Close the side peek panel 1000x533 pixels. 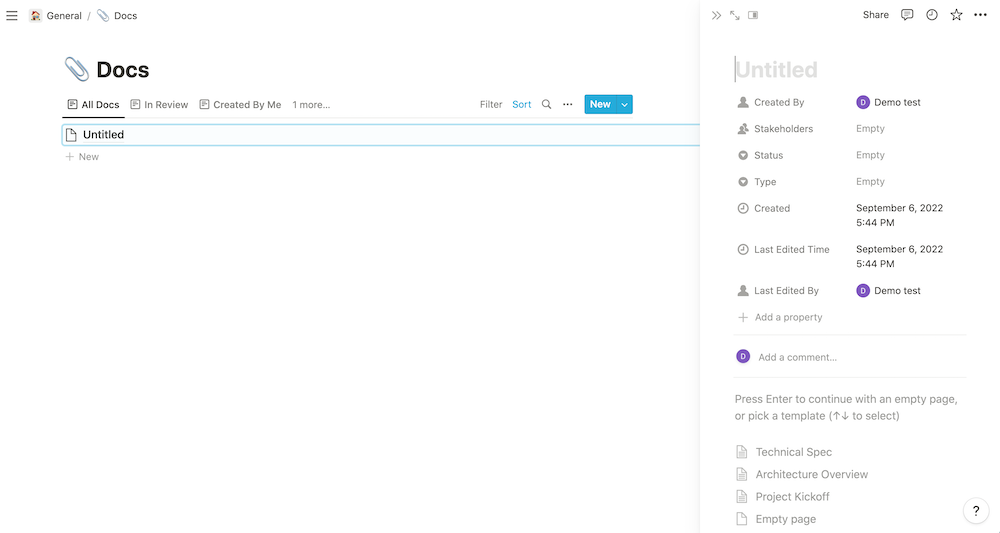coord(716,15)
